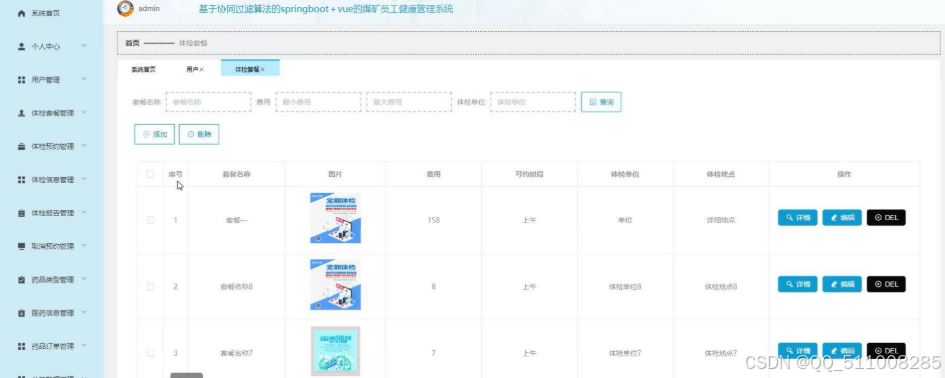Expand the 体检预约管理 menu chevron
The height and width of the screenshot is (378, 945).
tap(84, 146)
